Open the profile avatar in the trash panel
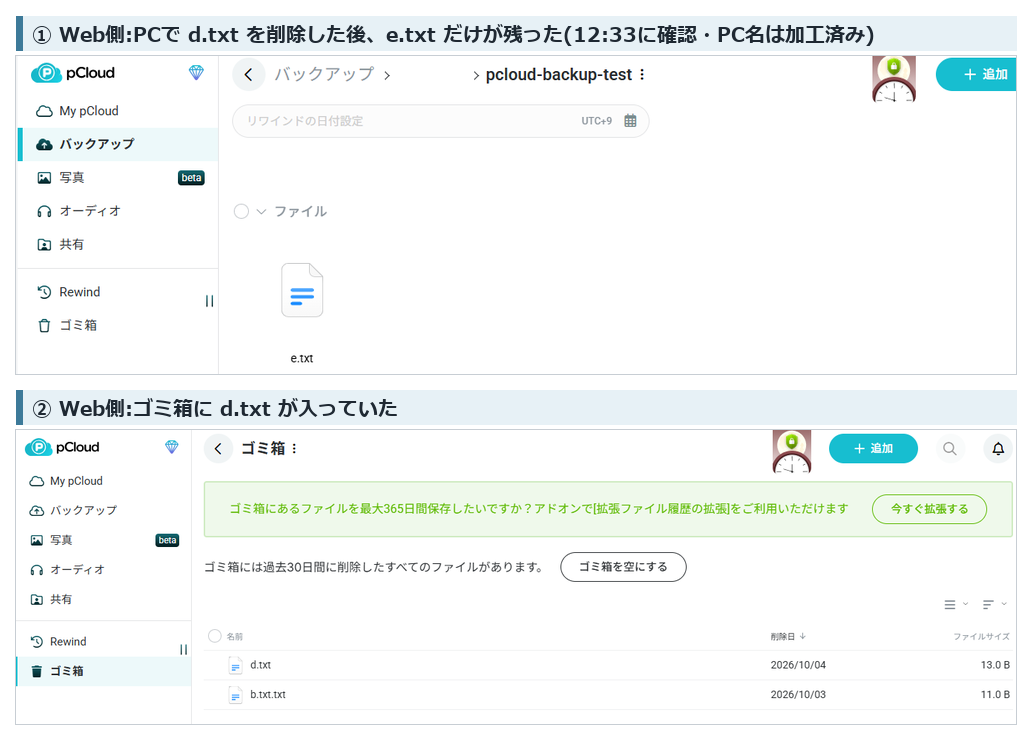 792,452
